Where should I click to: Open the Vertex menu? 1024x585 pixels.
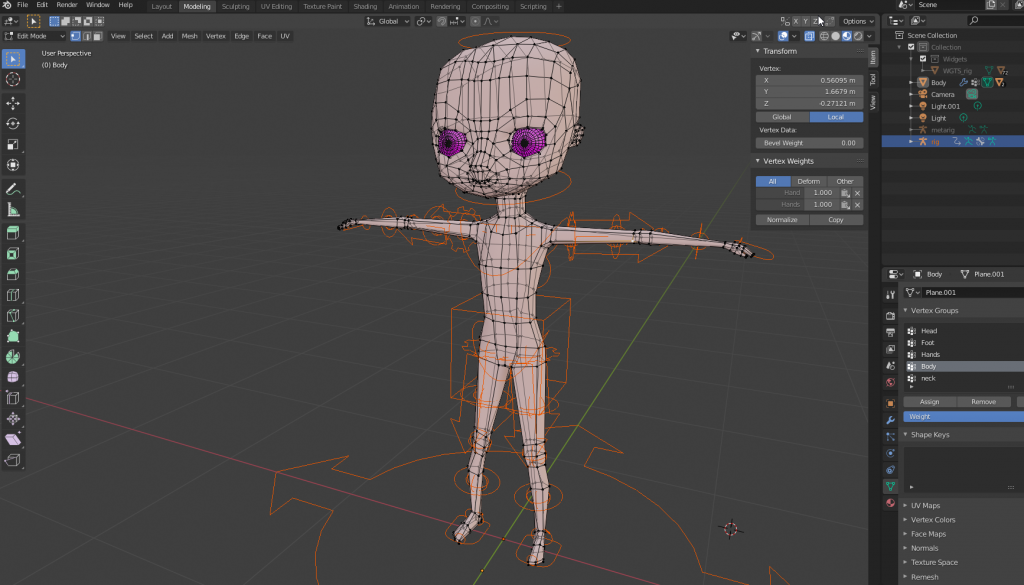(216, 37)
